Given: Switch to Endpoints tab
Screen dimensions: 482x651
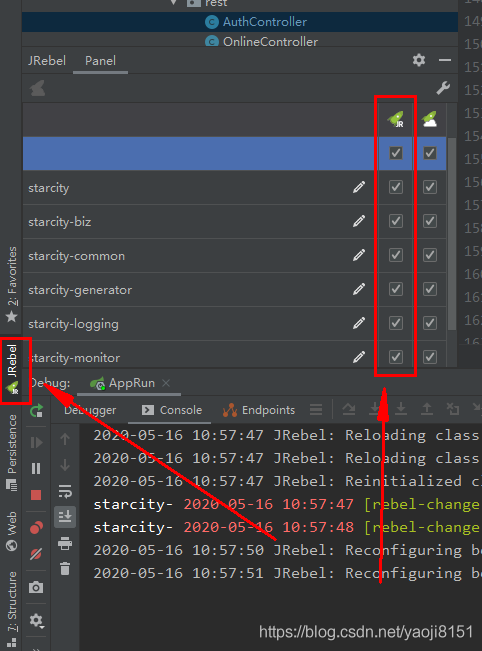Looking at the screenshot, I should pos(259,410).
